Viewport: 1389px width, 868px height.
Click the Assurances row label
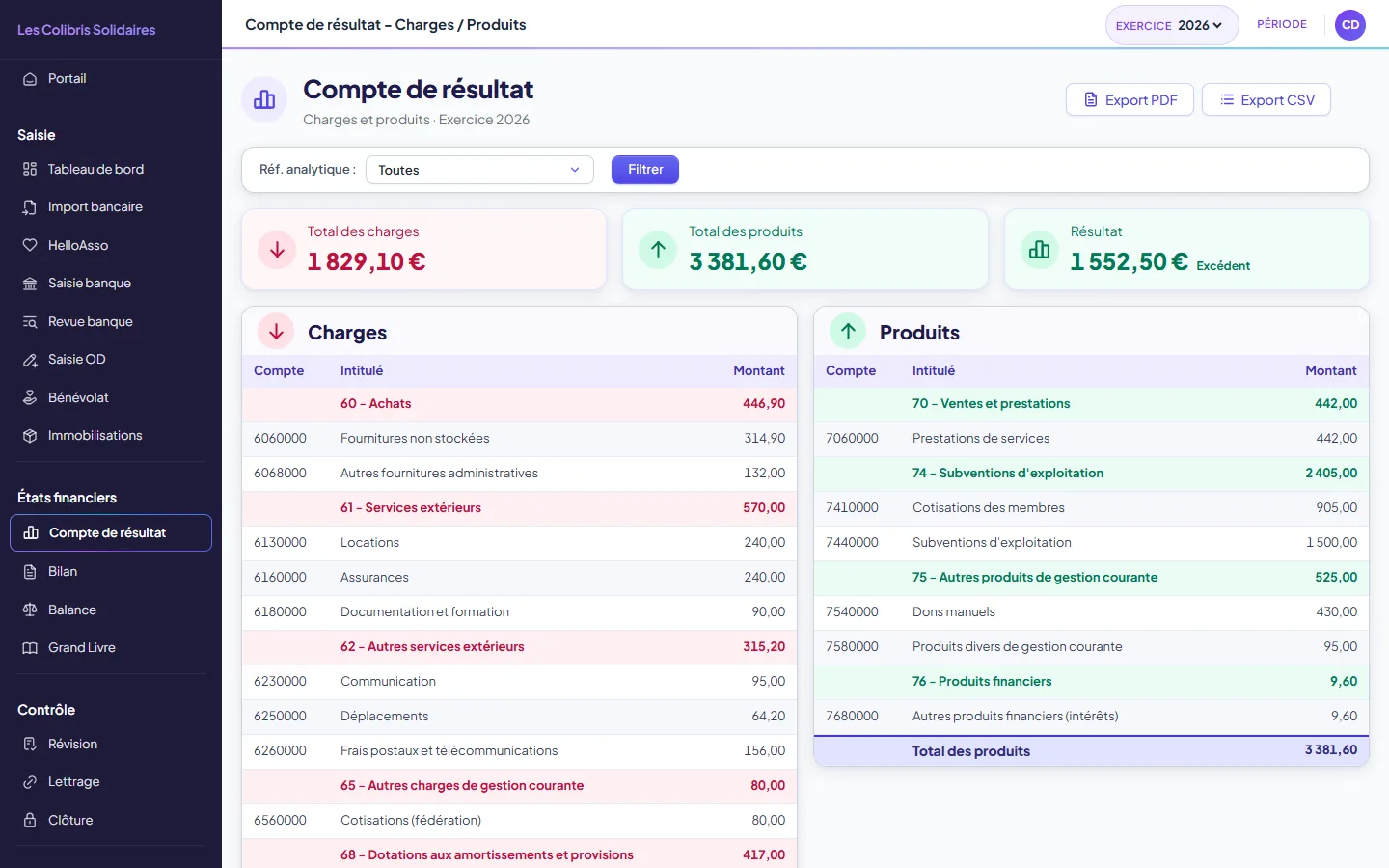coord(374,578)
